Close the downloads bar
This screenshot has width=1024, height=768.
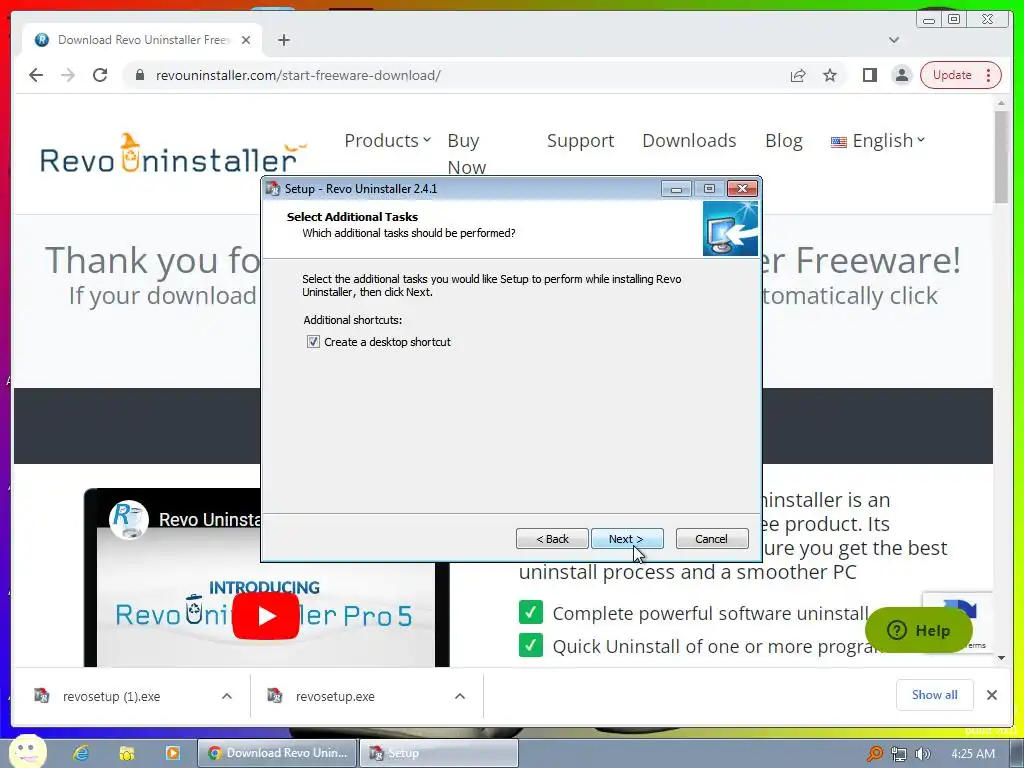[x=991, y=695]
